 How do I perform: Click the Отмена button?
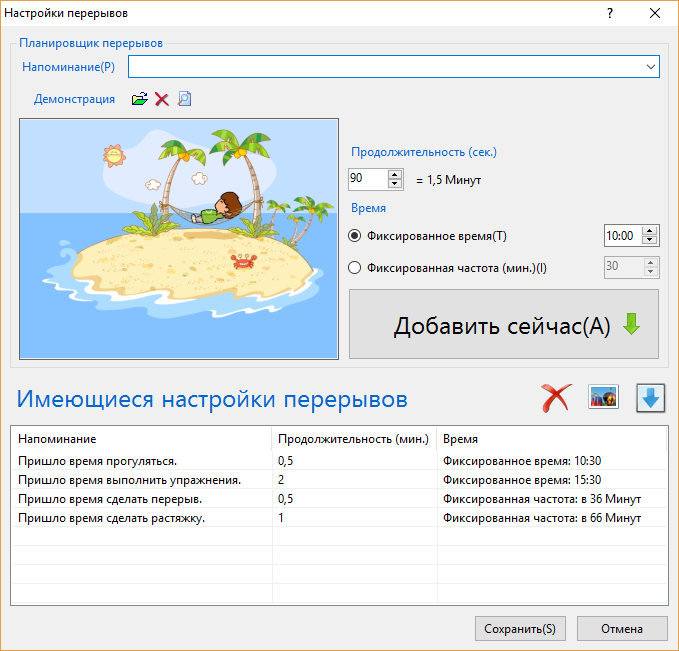click(622, 628)
